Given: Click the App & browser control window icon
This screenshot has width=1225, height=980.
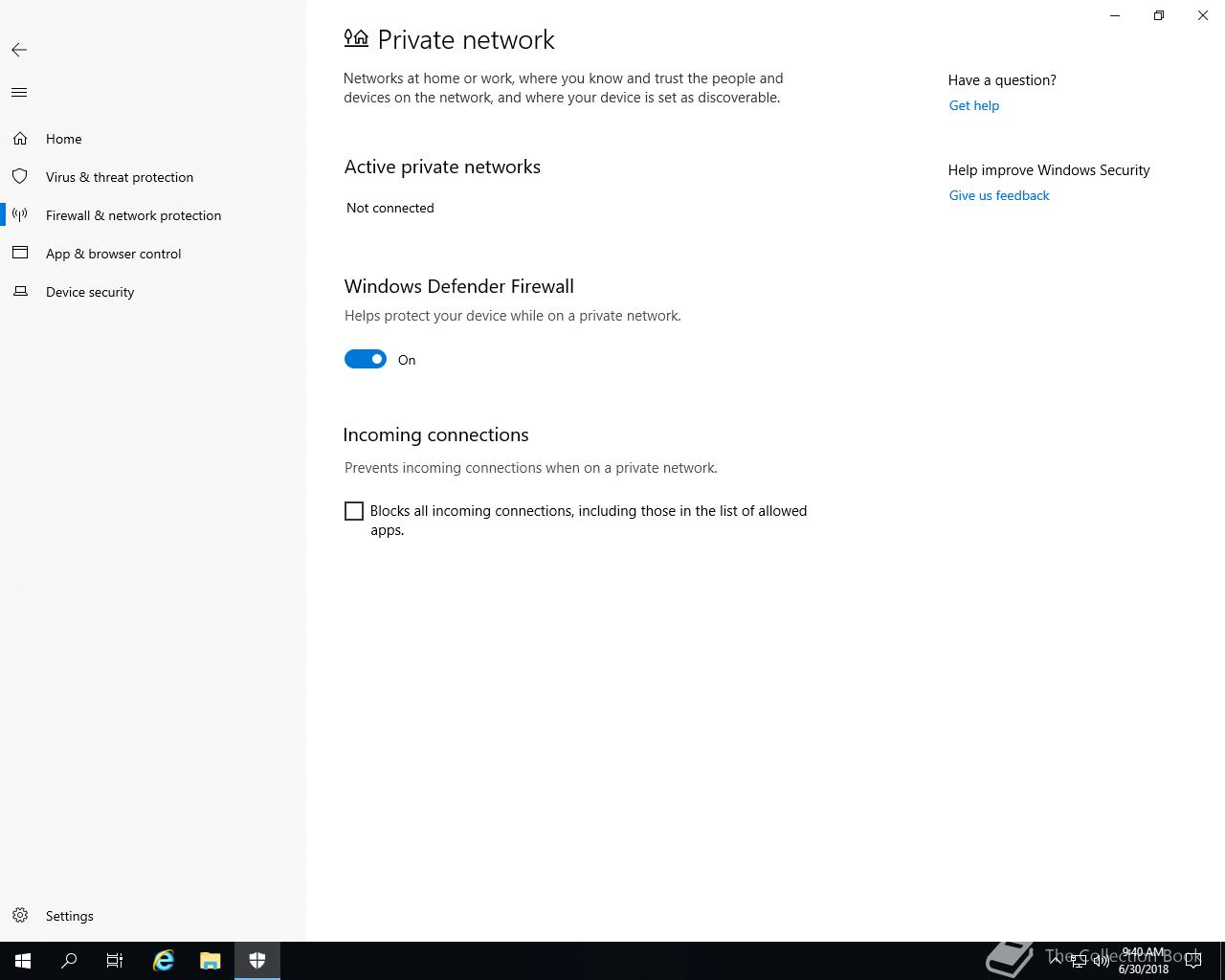Looking at the screenshot, I should [20, 254].
